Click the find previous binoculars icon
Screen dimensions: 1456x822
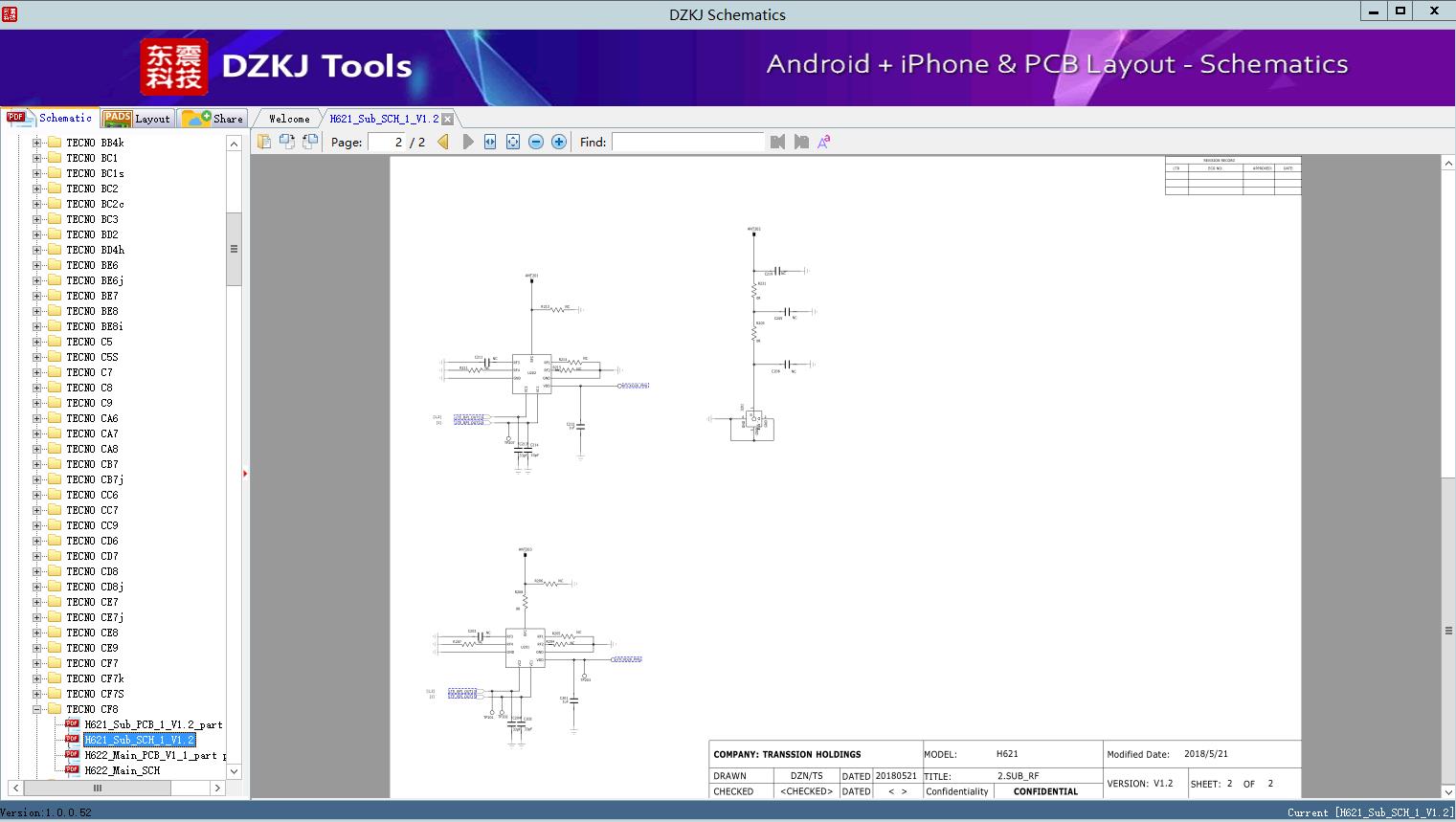click(x=777, y=142)
